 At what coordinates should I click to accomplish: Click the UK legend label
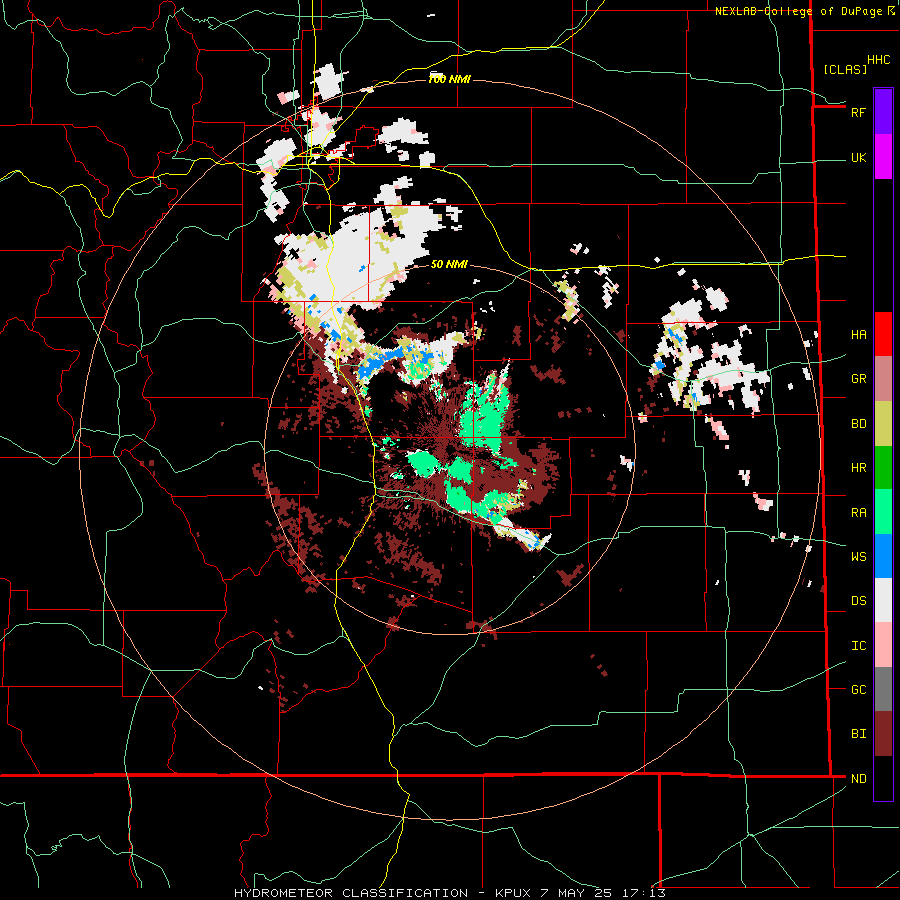point(858,157)
